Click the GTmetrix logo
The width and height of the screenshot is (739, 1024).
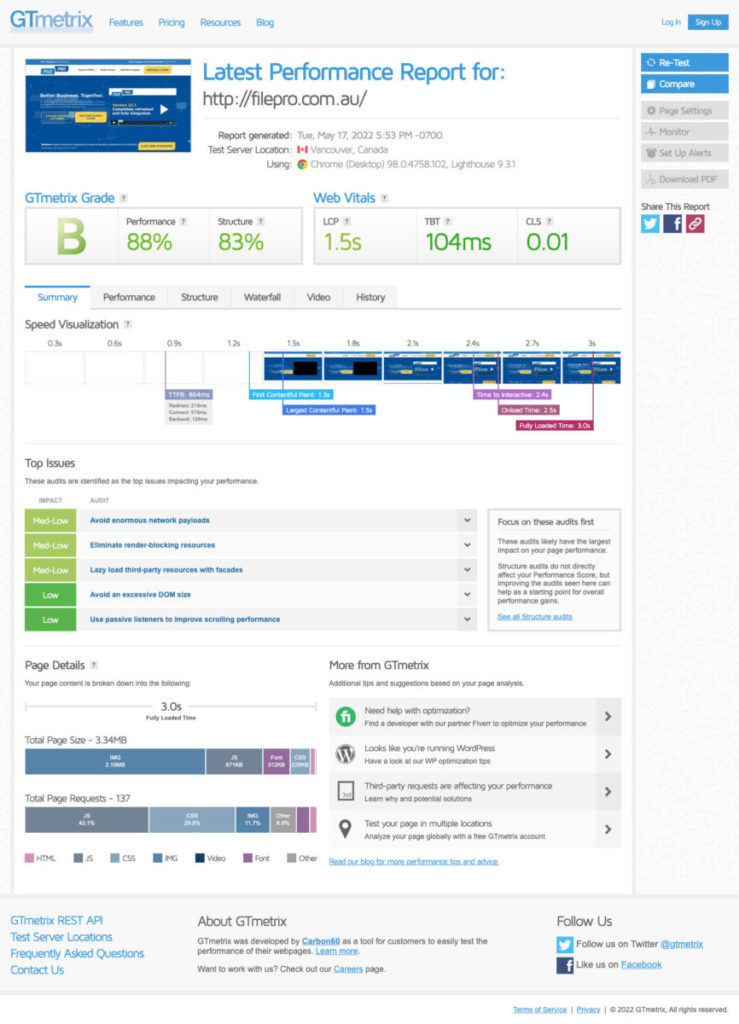click(52, 20)
